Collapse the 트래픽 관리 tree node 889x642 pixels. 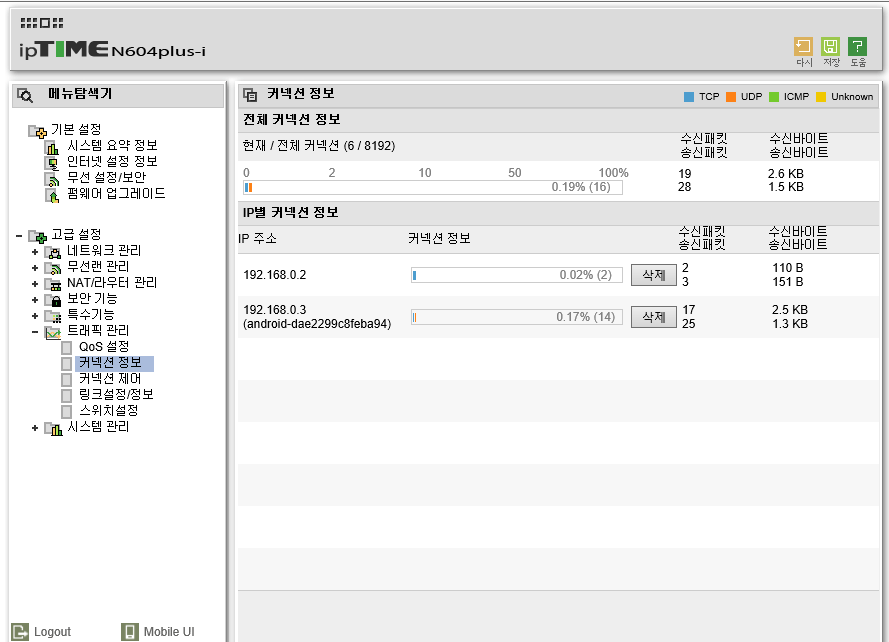35,331
